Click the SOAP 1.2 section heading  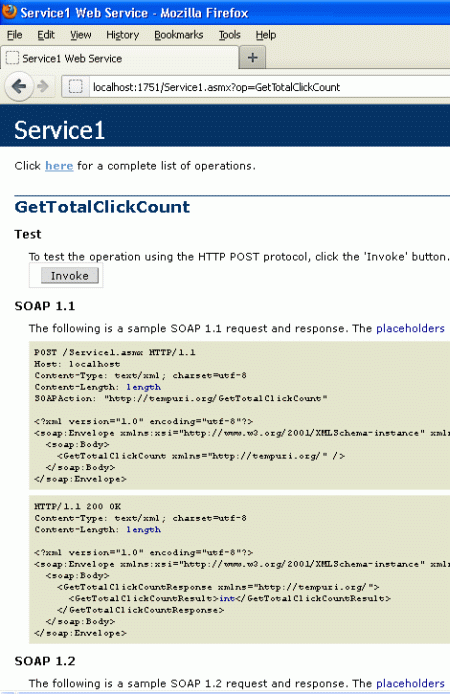(45, 661)
